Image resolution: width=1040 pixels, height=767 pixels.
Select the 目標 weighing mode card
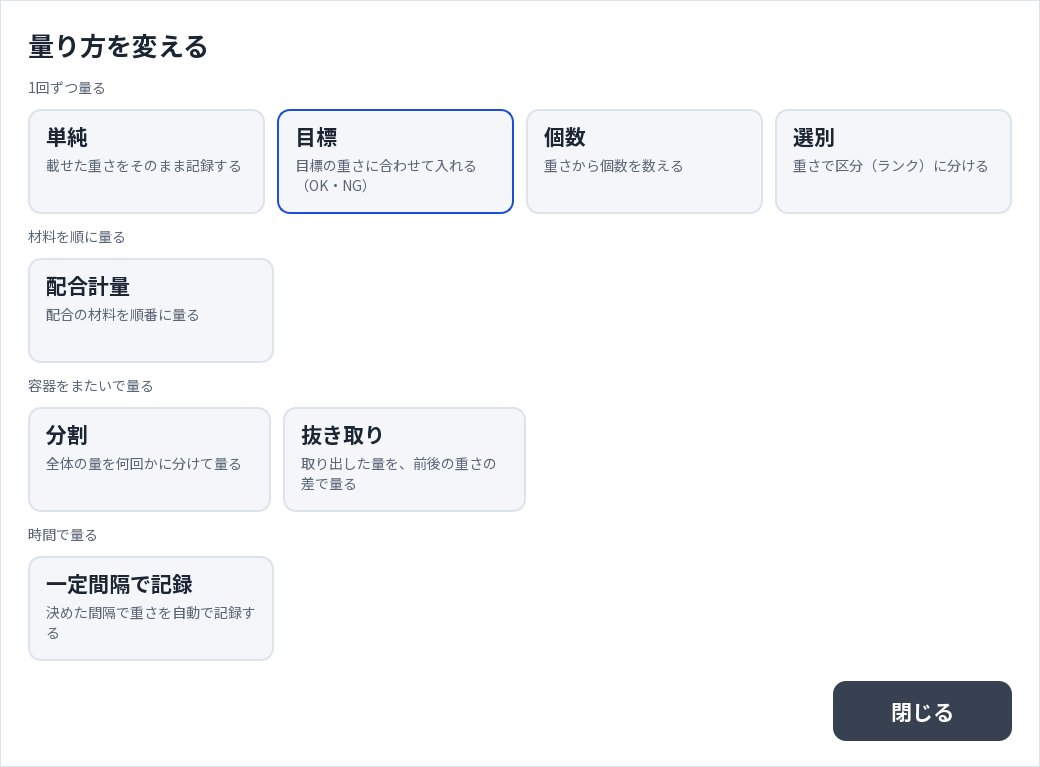[x=395, y=161]
